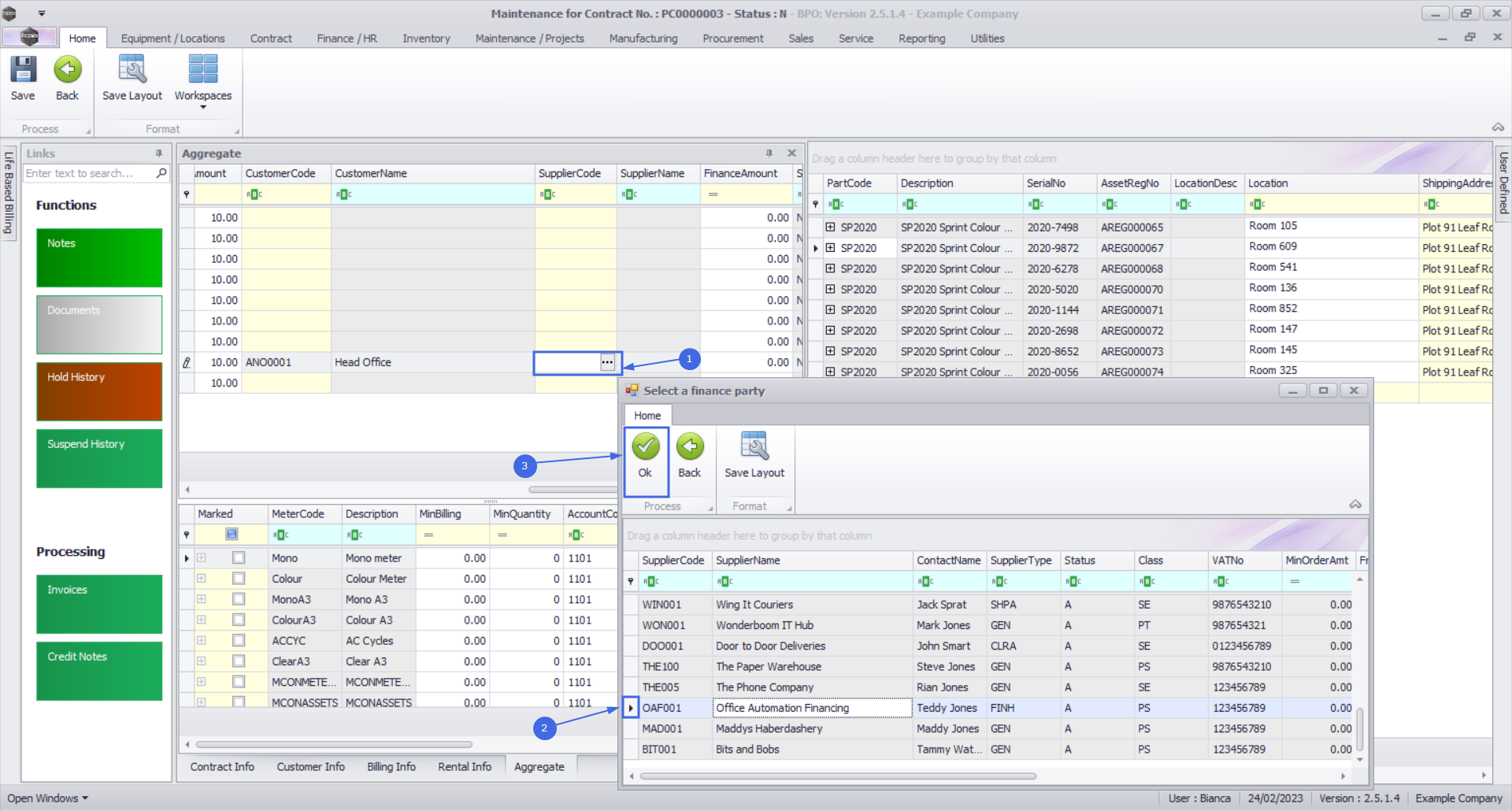Viewport: 1512px width, 811px height.
Task: Click the green Back icon in main ribbon
Action: (x=68, y=70)
